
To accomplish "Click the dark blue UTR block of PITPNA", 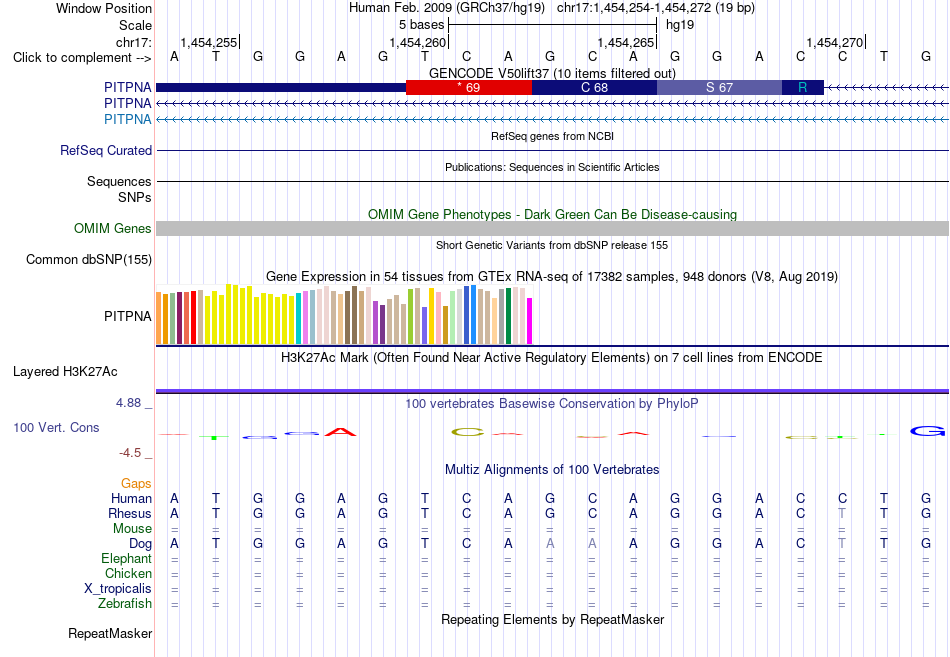I will 281,87.
